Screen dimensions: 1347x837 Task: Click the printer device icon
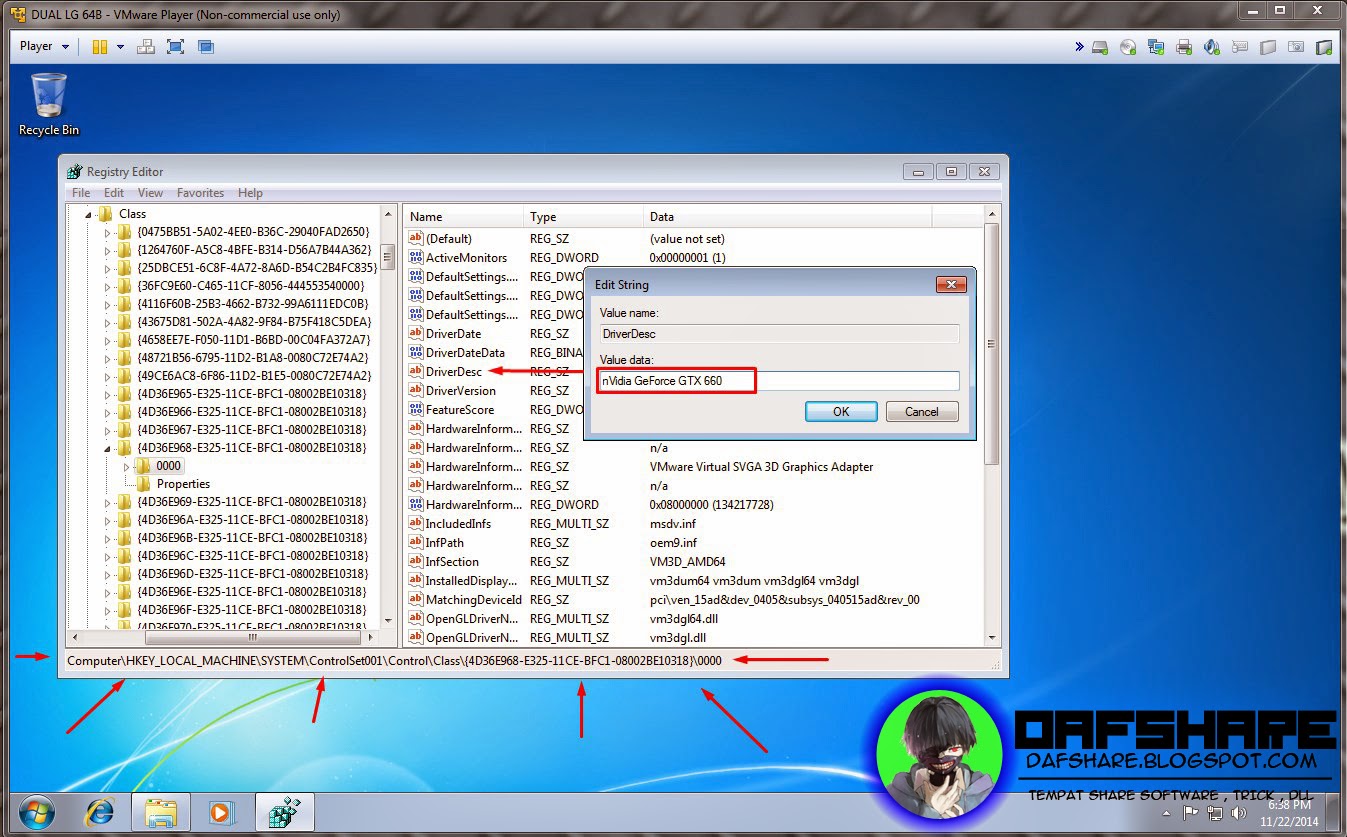[x=1184, y=47]
